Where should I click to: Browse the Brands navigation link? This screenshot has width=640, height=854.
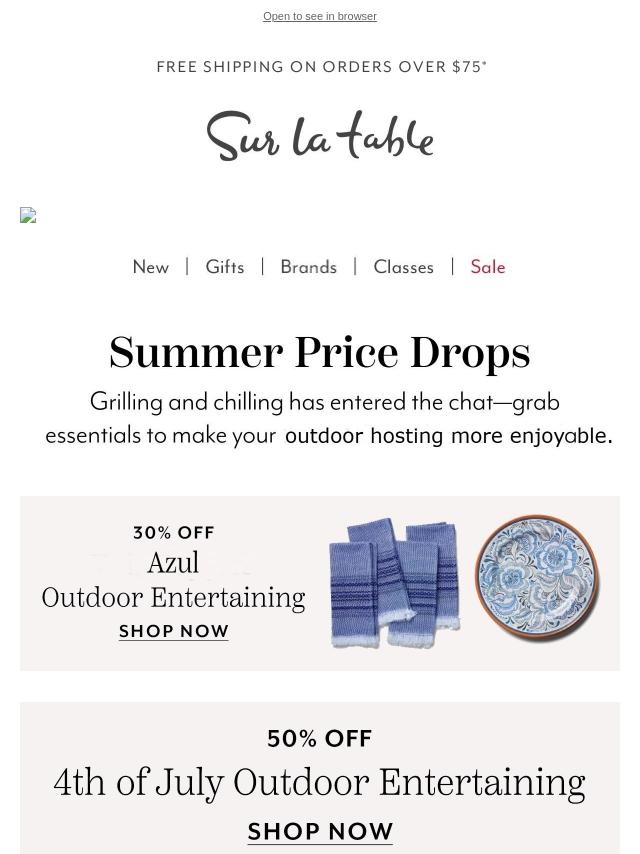coord(309,267)
